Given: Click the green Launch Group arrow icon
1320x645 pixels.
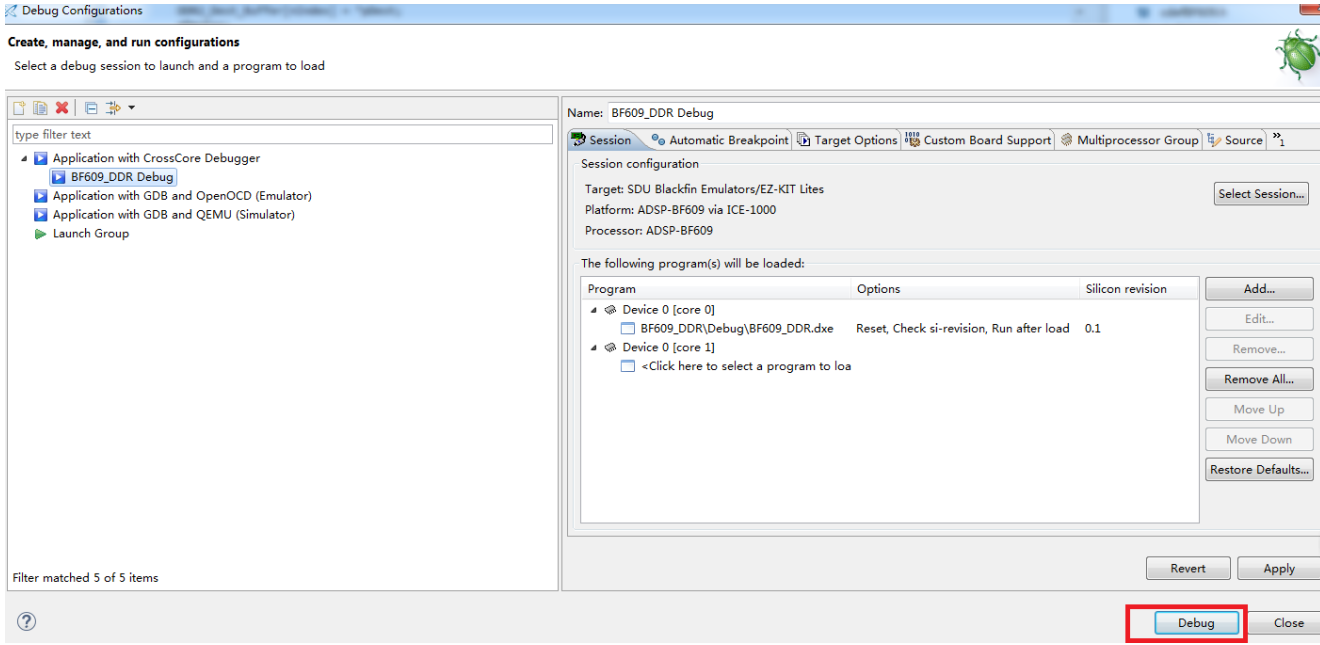Looking at the screenshot, I should pos(41,234).
